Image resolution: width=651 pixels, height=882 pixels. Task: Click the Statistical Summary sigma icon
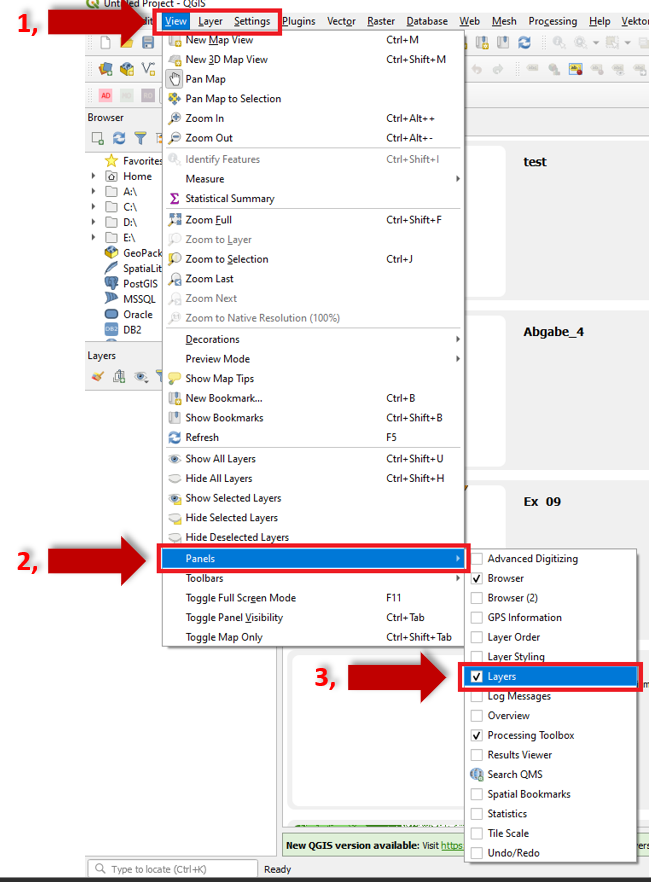tap(175, 198)
